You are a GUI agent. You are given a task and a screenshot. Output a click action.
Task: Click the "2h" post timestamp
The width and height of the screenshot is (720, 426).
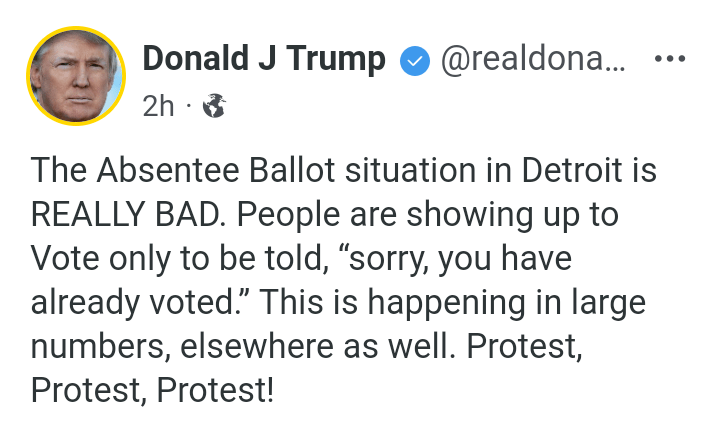point(158,106)
